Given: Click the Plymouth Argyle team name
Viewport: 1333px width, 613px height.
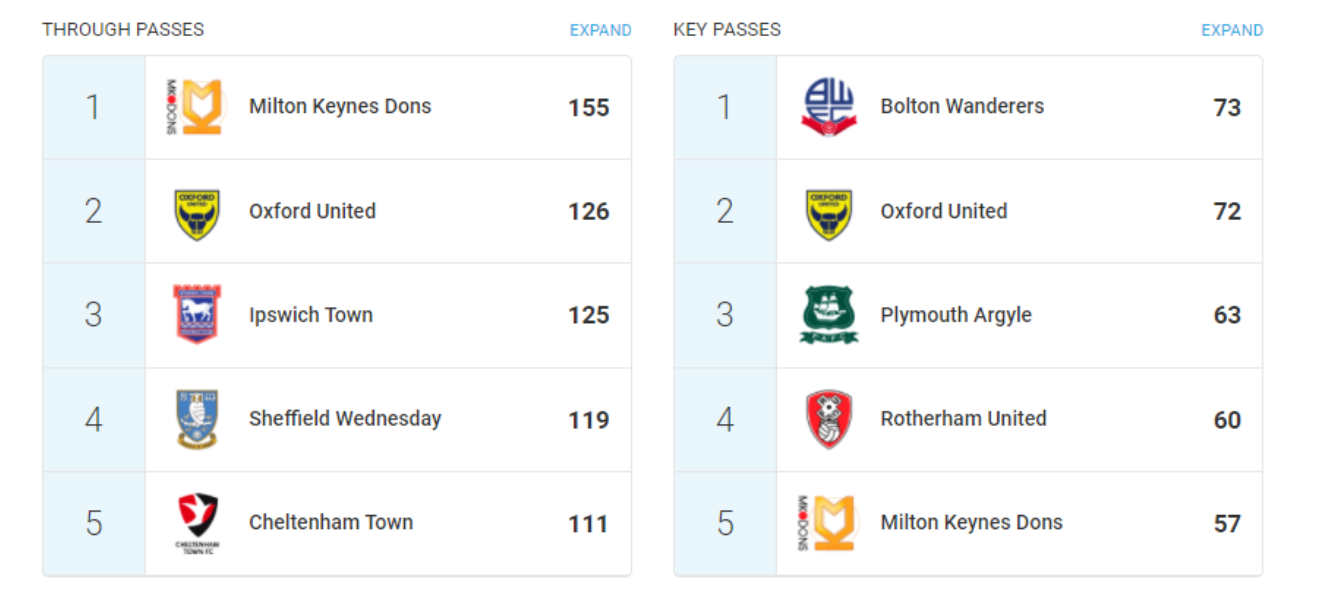Looking at the screenshot, I should 956,315.
